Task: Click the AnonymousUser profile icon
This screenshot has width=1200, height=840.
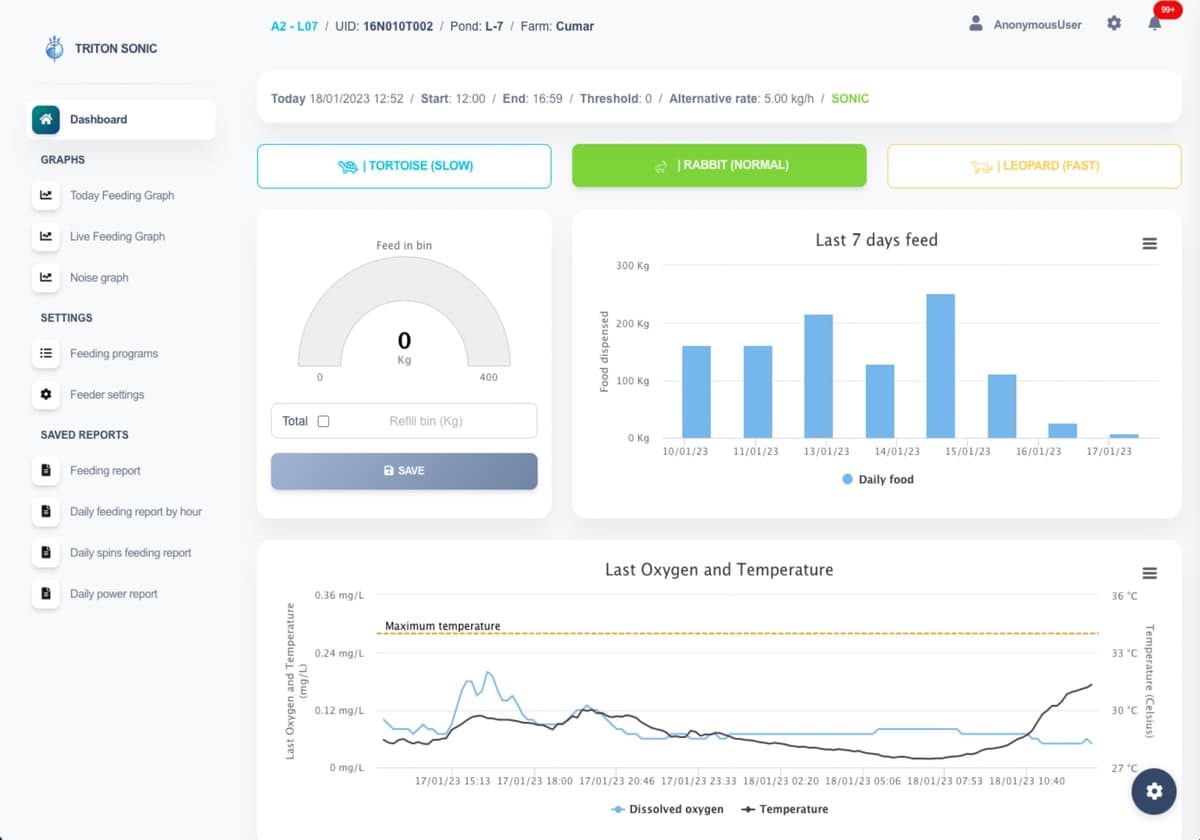Action: click(976, 24)
